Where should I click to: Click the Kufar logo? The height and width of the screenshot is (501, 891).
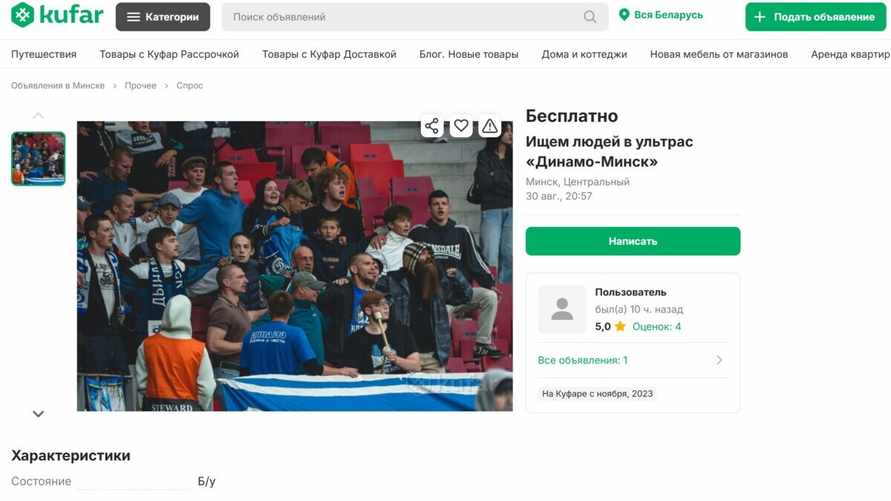(57, 15)
